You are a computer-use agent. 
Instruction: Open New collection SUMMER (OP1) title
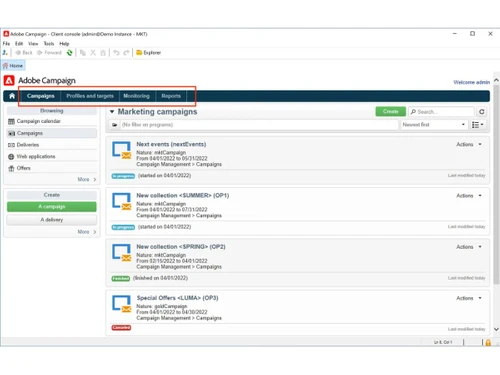[183, 196]
